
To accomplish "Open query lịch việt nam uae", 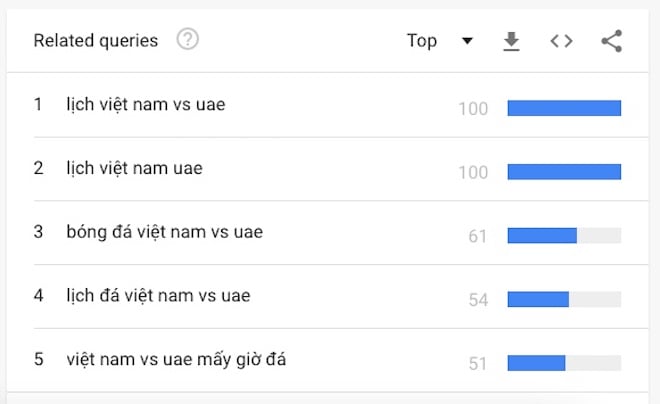I will tap(134, 168).
